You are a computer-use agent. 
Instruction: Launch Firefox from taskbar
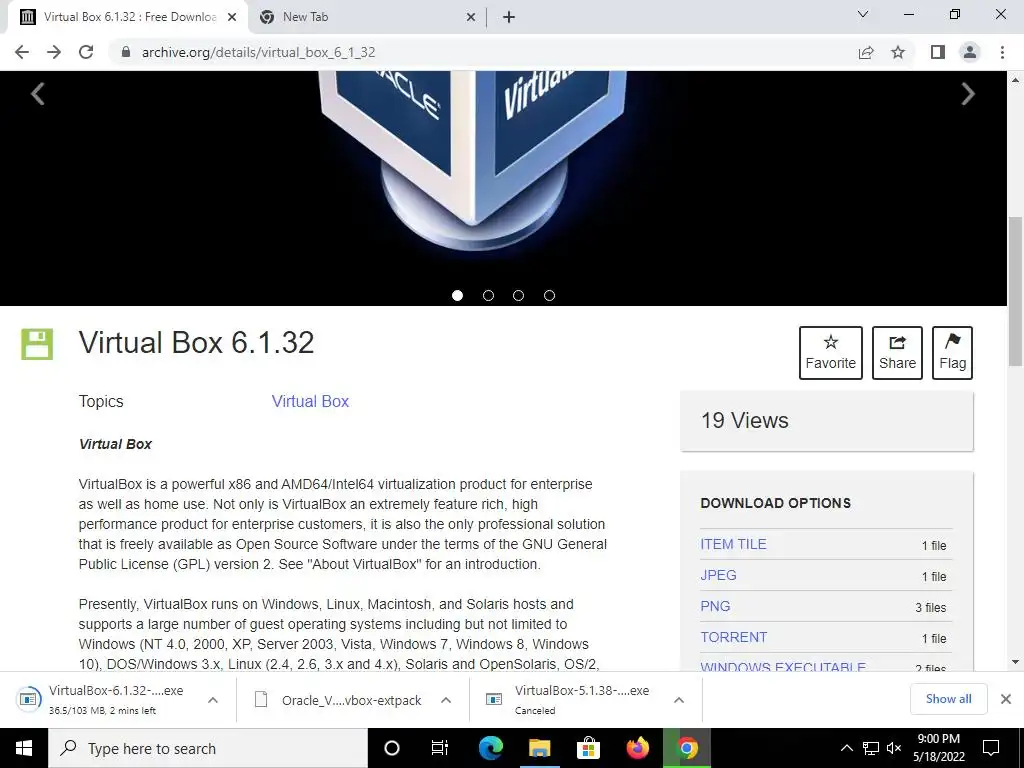point(637,748)
